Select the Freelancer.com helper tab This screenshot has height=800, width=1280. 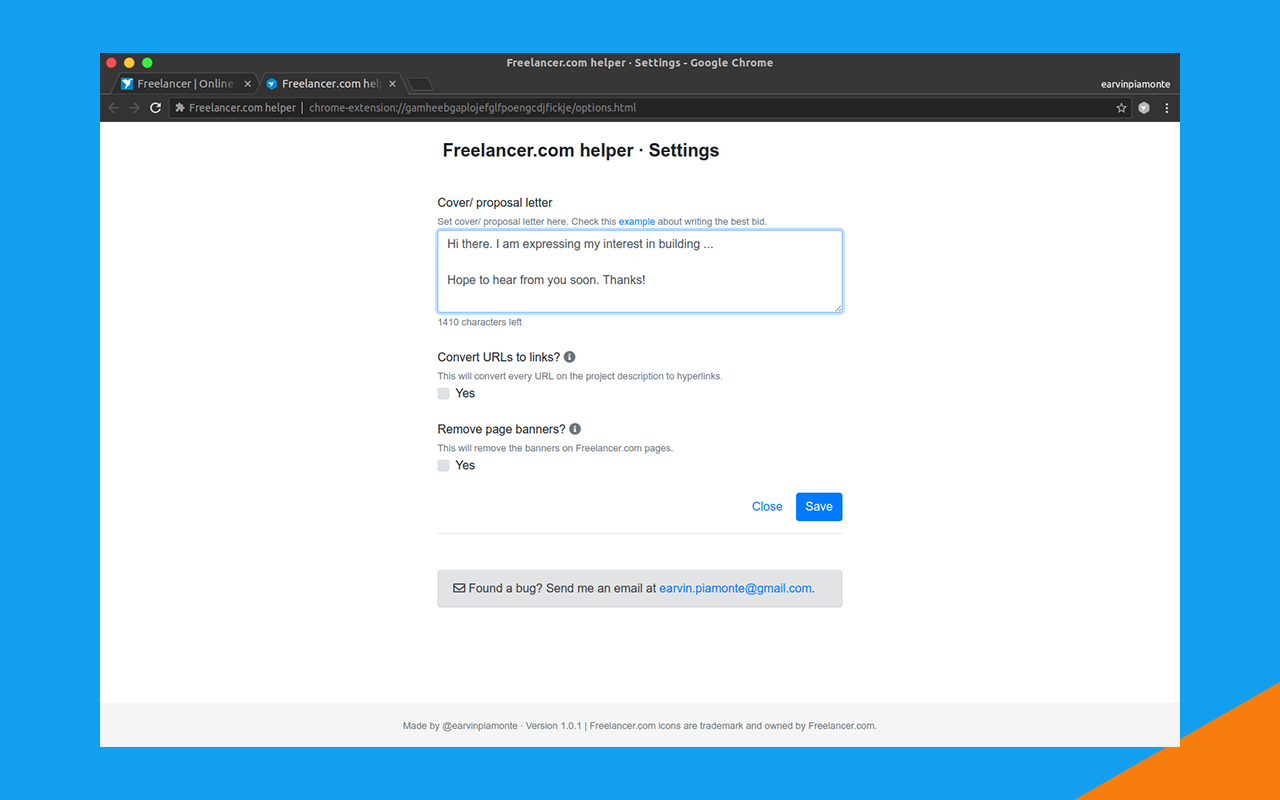coord(331,84)
